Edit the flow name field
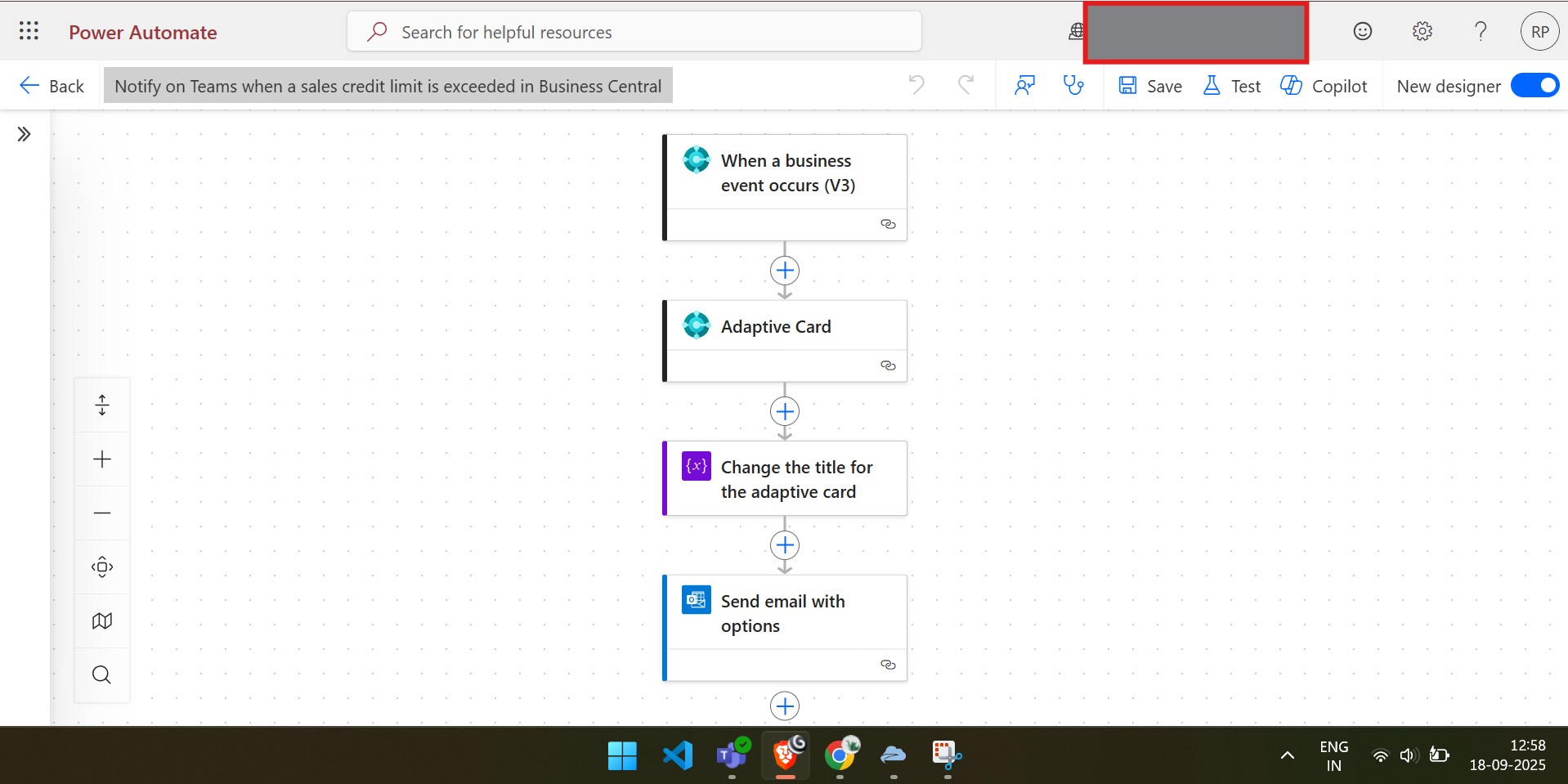Screen dimensions: 1568x784 click(x=388, y=86)
